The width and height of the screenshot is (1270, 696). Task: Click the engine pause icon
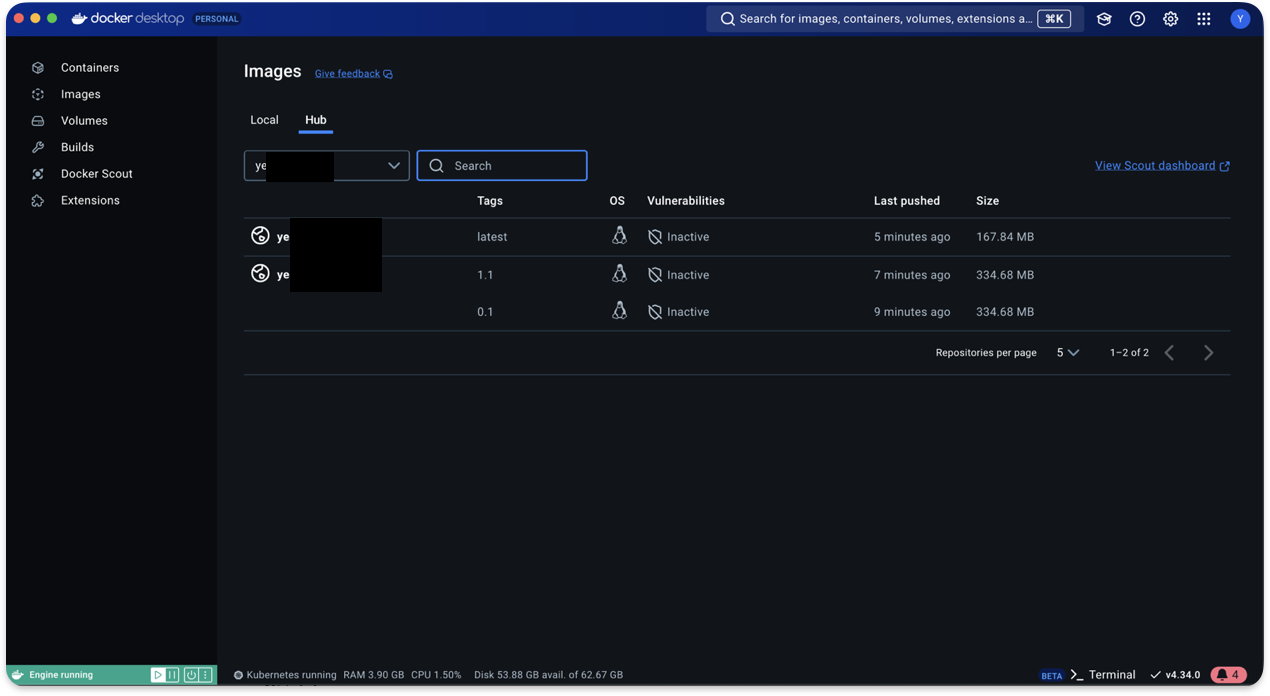[x=172, y=675]
